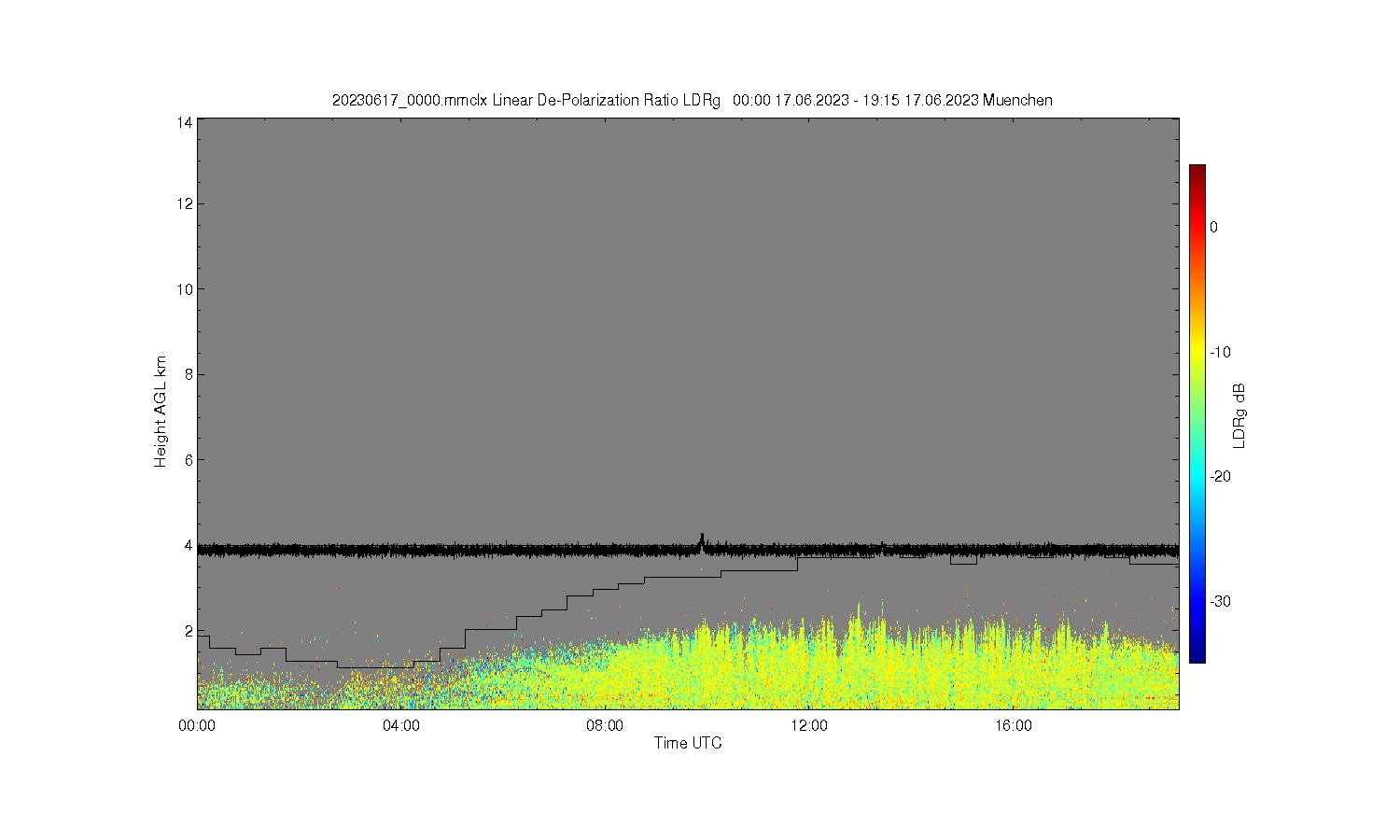Viewport: 1400px width, 840px height.
Task: Click the spike in the black line near 10:00
Action: [x=702, y=541]
